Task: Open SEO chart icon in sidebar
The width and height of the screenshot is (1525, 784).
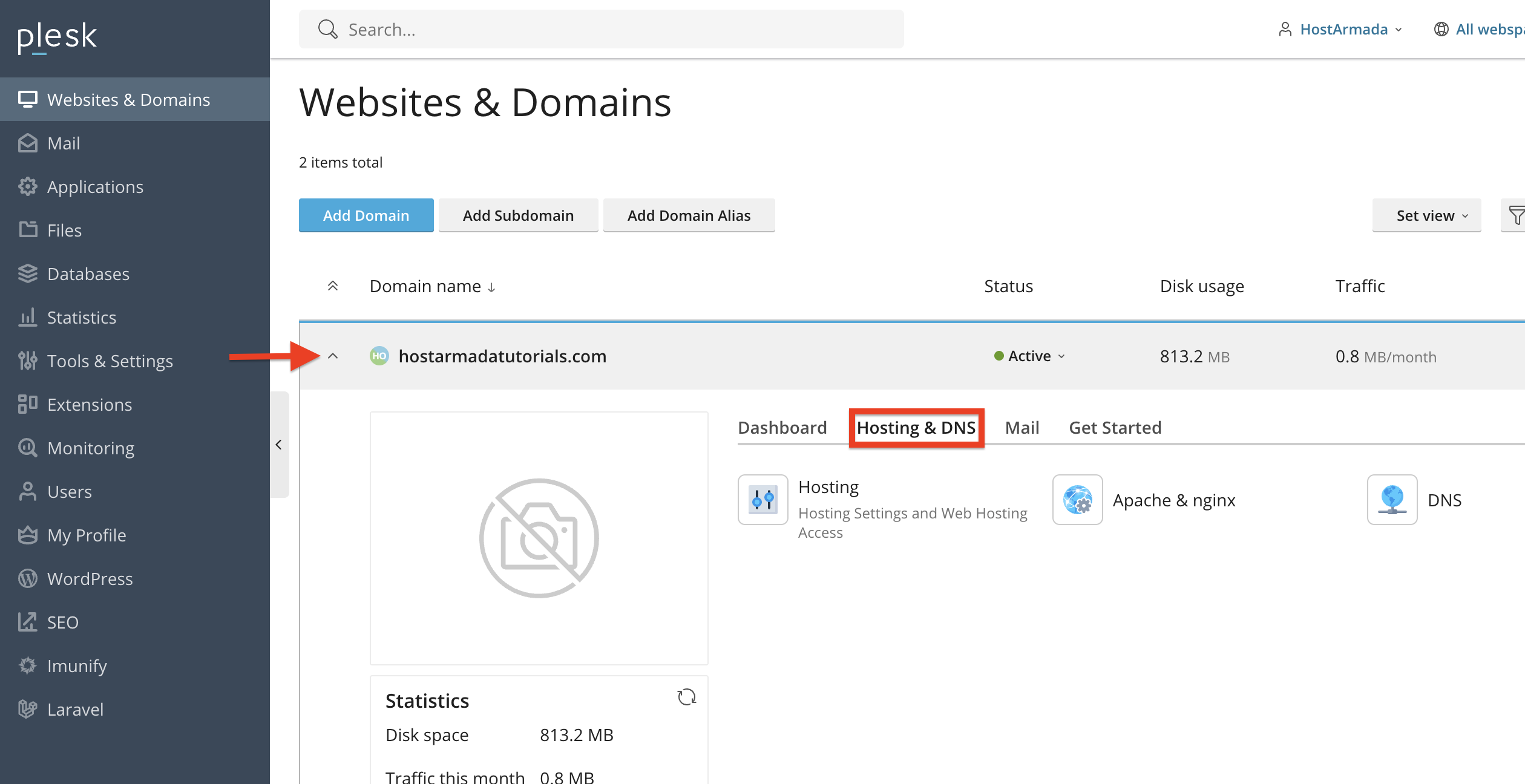Action: pos(28,622)
